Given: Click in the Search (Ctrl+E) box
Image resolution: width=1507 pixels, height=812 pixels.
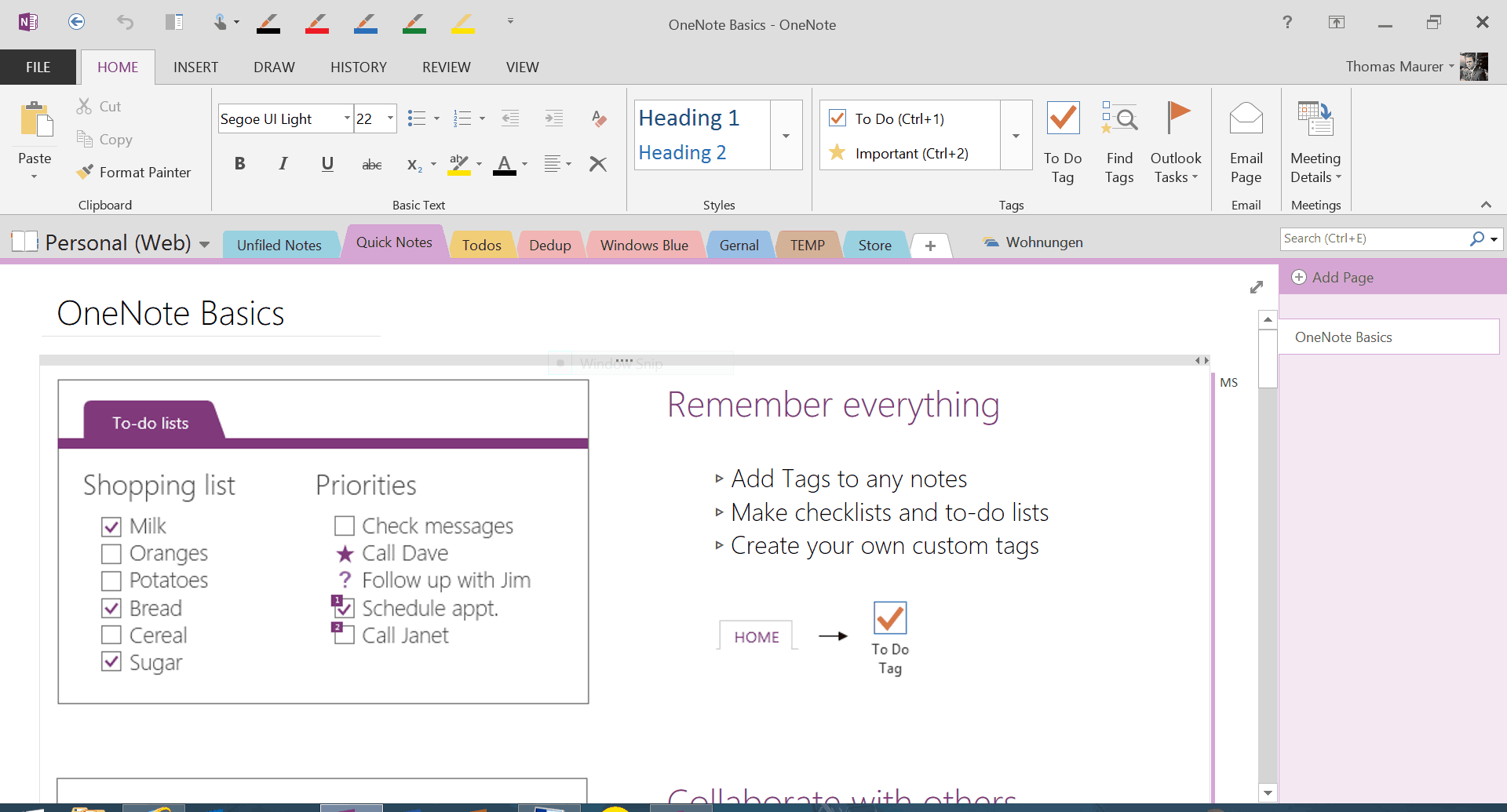Looking at the screenshot, I should [1374, 239].
